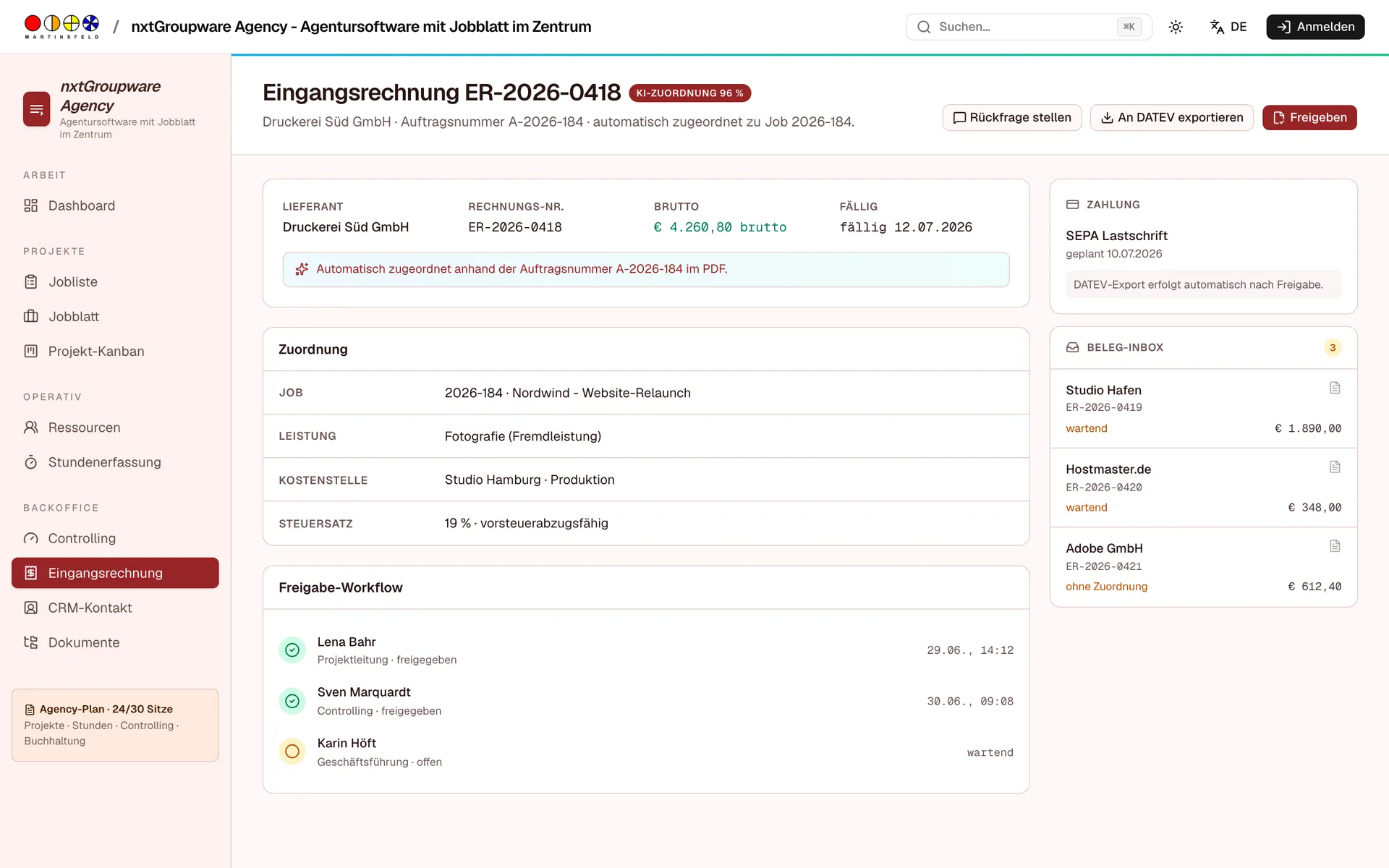Open Jobliste in sidebar
This screenshot has height=868, width=1389.
115,282
